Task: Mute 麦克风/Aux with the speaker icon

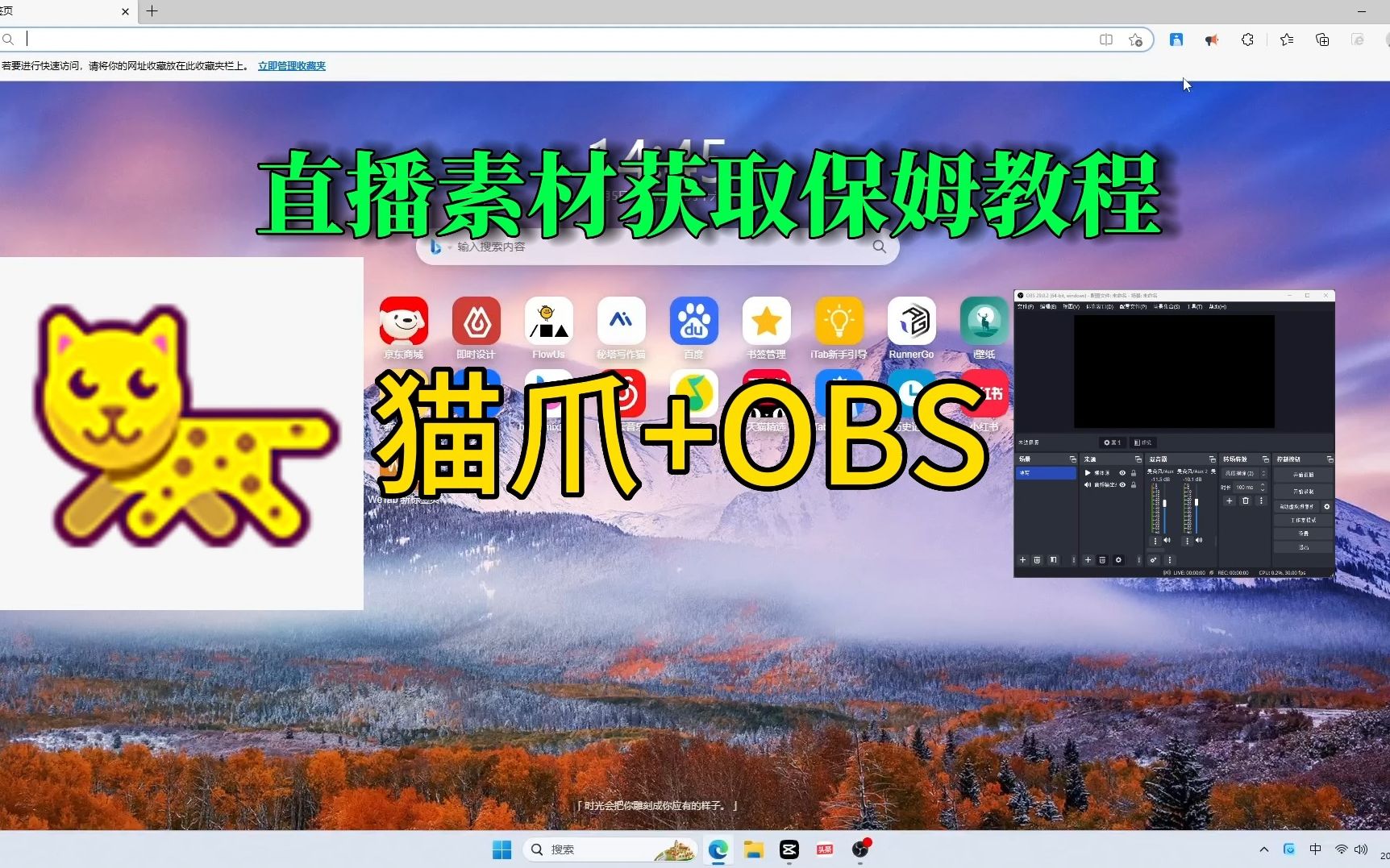Action: pyautogui.click(x=1167, y=540)
